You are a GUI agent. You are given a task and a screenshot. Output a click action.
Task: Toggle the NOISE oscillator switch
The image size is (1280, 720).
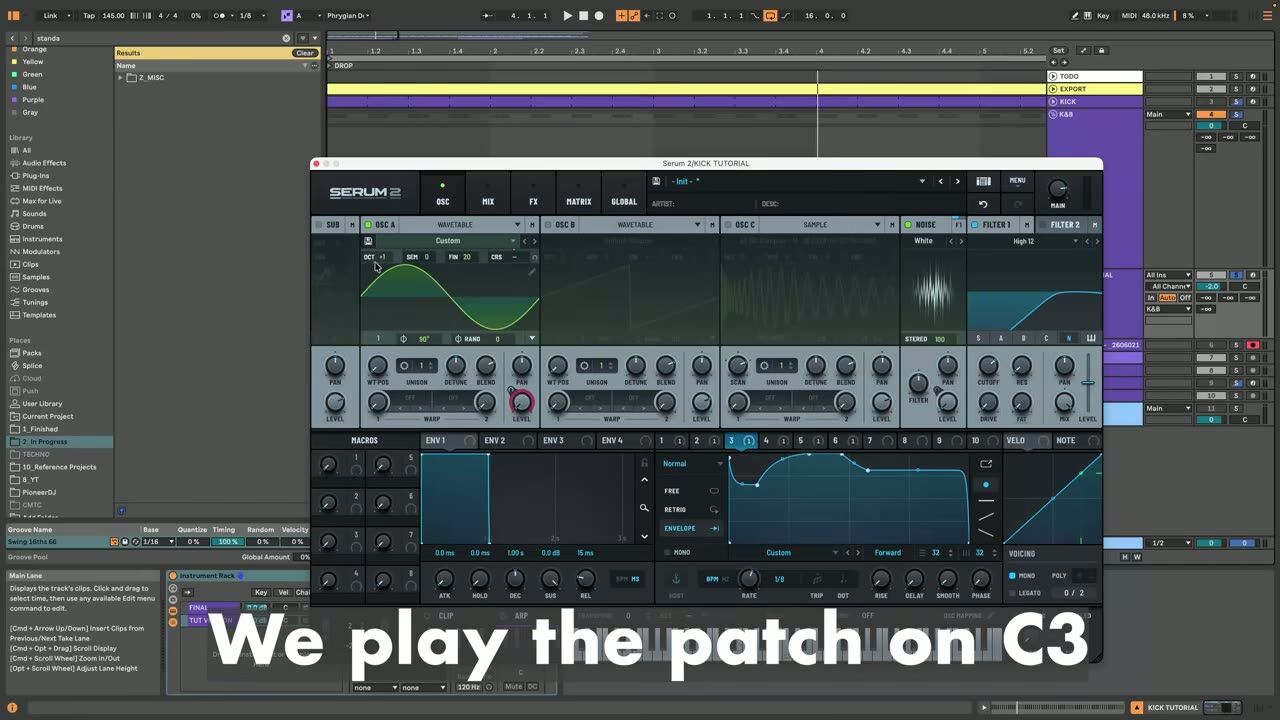(x=908, y=225)
